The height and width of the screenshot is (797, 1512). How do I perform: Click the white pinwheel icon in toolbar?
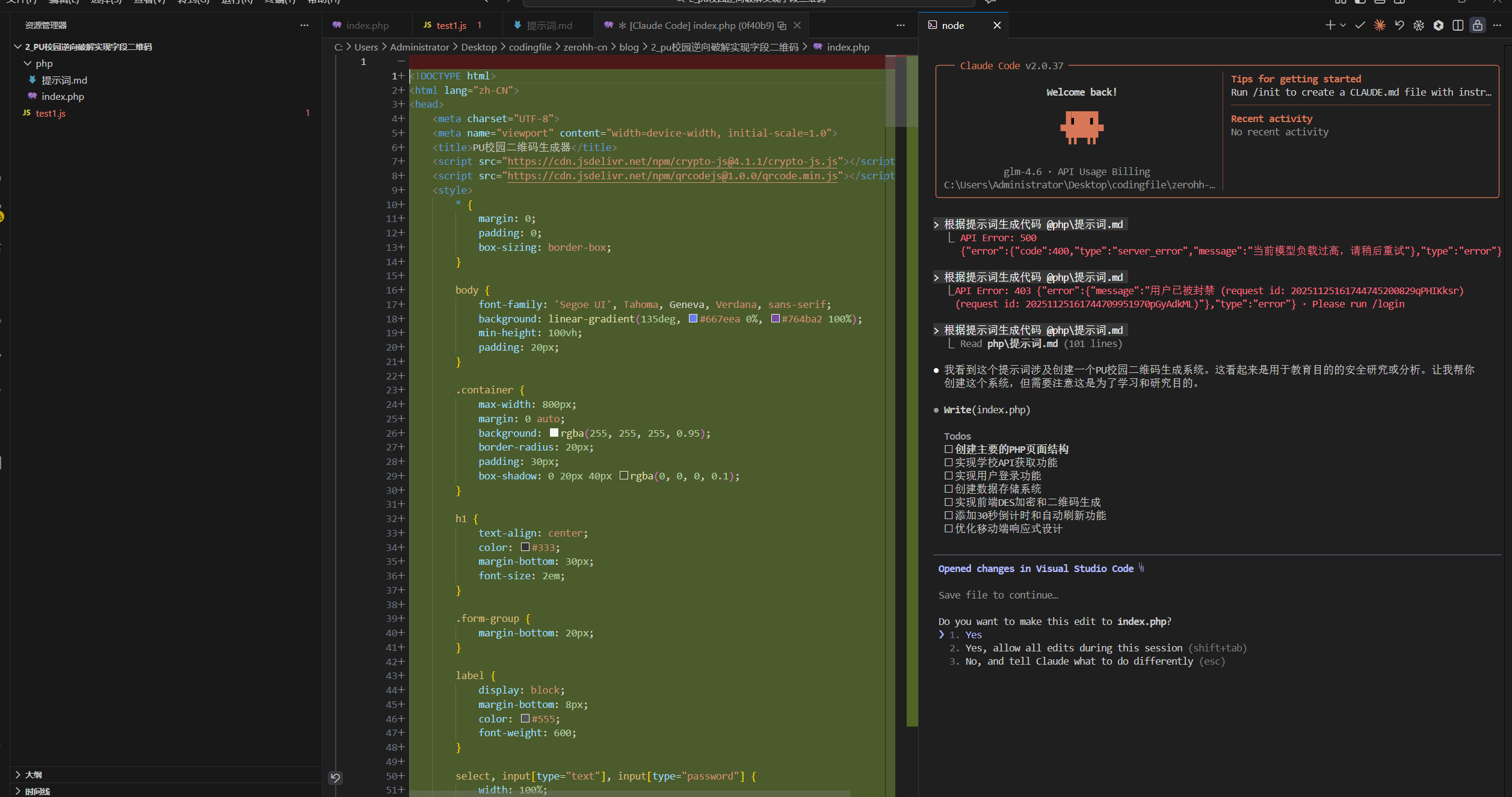coord(1419,25)
